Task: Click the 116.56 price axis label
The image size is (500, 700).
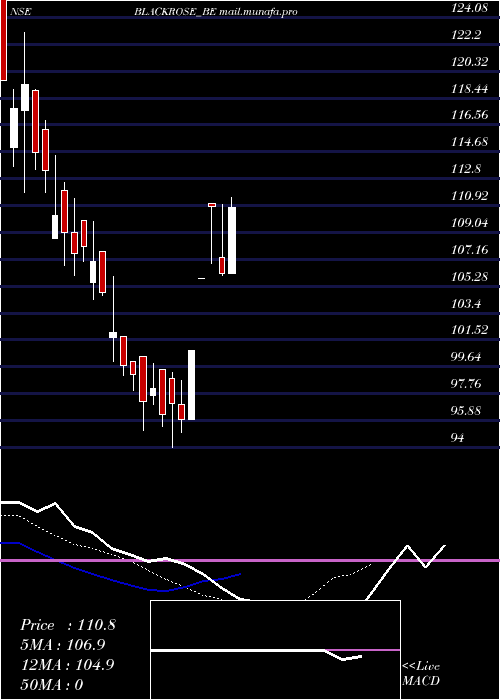Action: point(469,115)
